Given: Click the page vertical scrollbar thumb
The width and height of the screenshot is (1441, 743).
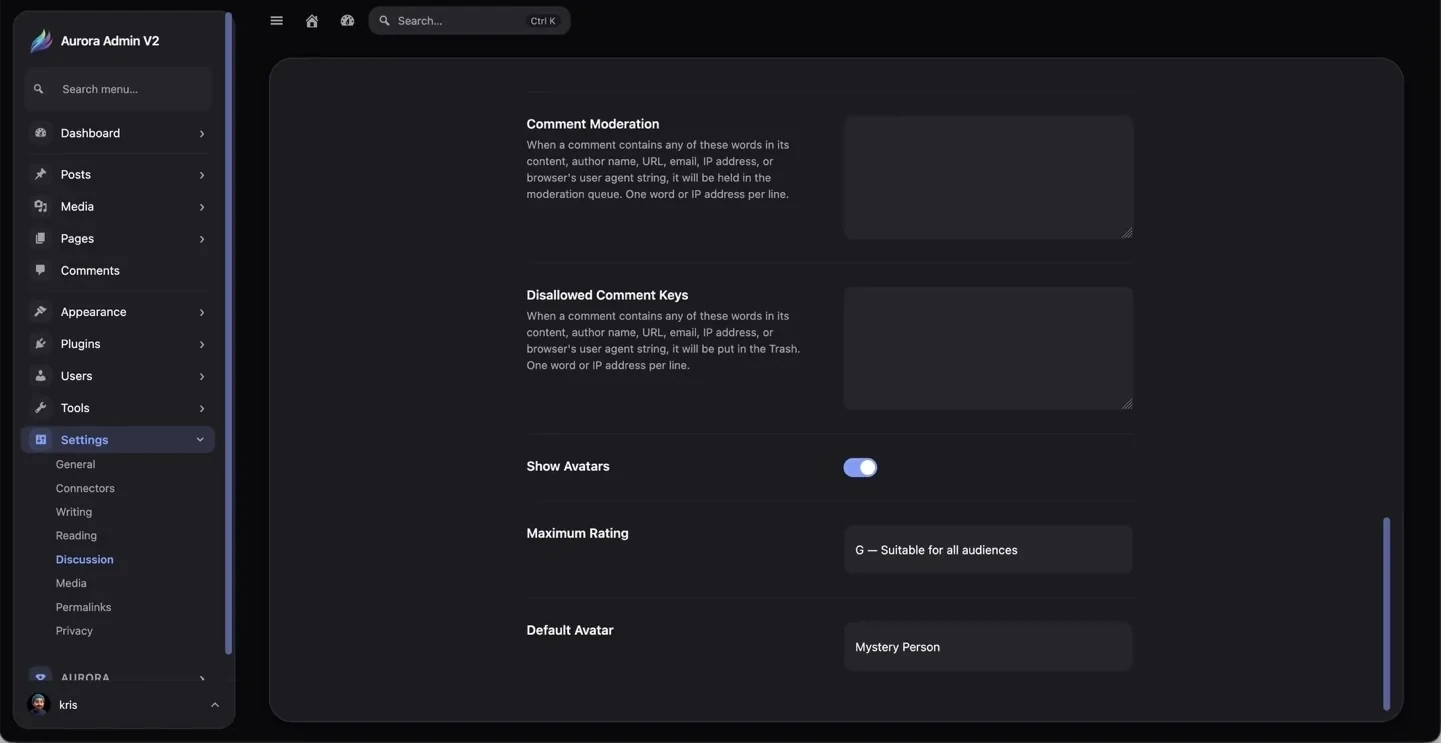Looking at the screenshot, I should [1386, 614].
